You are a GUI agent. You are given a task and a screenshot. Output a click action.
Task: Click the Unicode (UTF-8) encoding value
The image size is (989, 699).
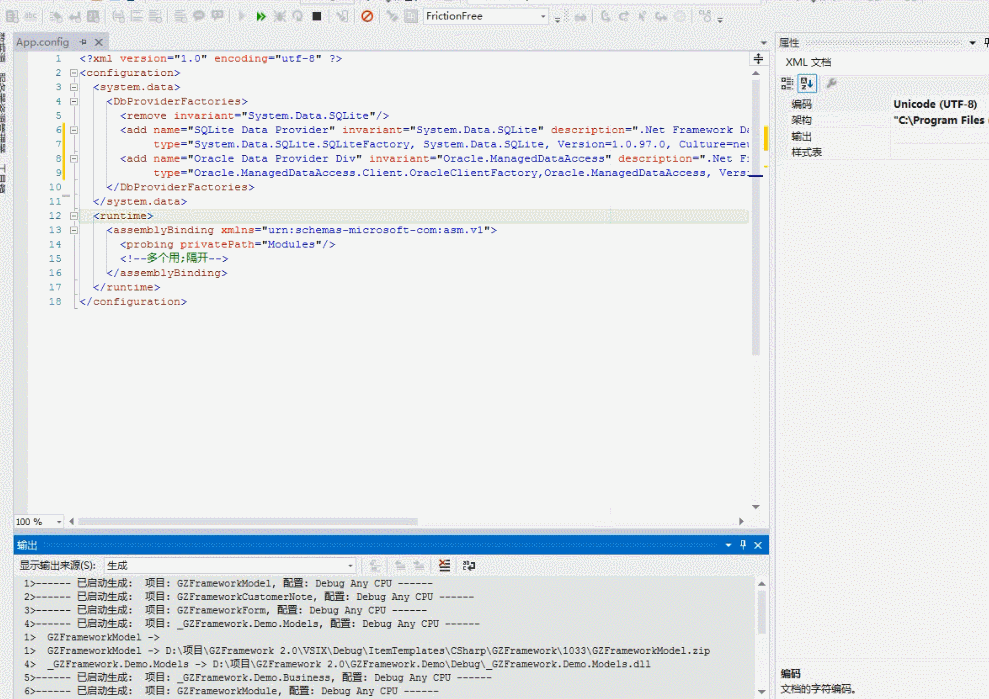(935, 104)
